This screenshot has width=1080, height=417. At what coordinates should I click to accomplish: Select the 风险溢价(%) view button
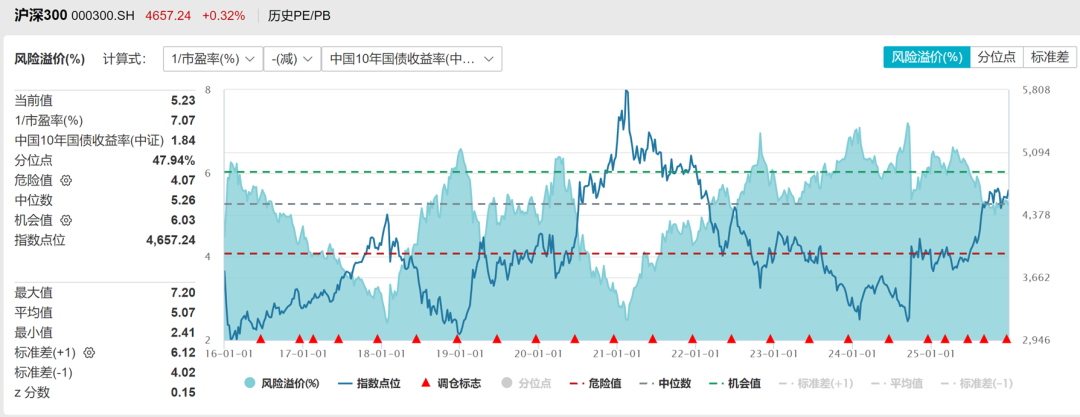[x=926, y=57]
